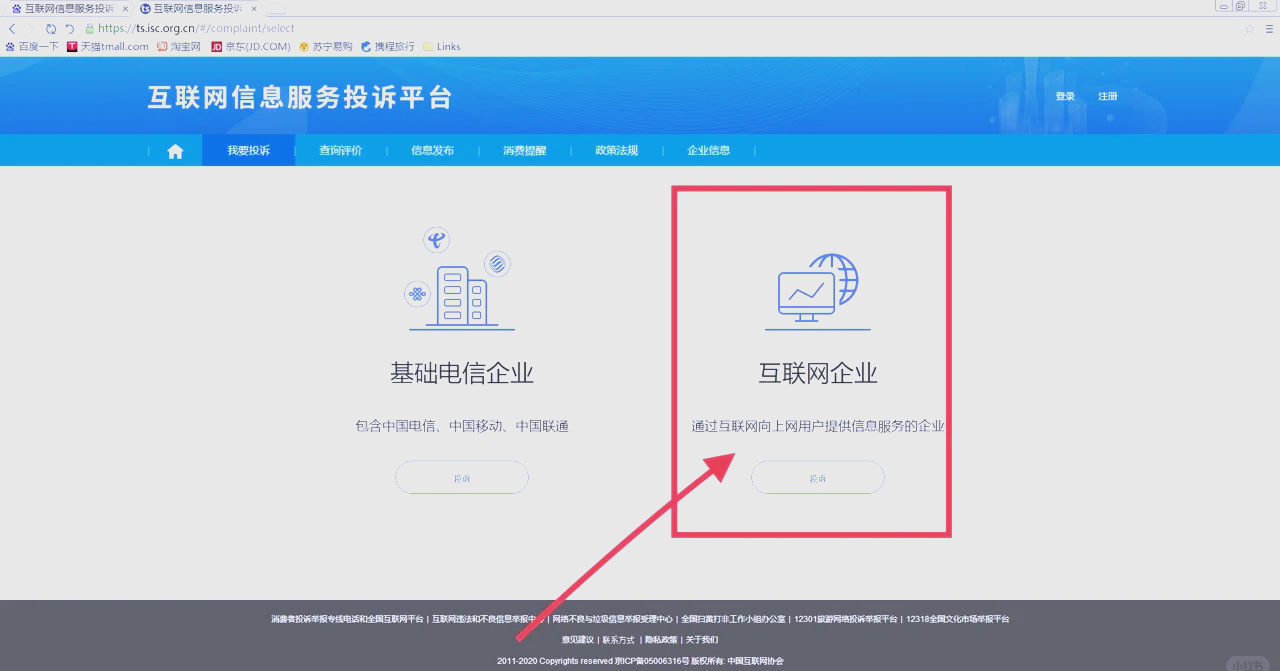Click 中国互联网协会 in footer copyright
Screen dimensions: 1280x671
(x=755, y=661)
